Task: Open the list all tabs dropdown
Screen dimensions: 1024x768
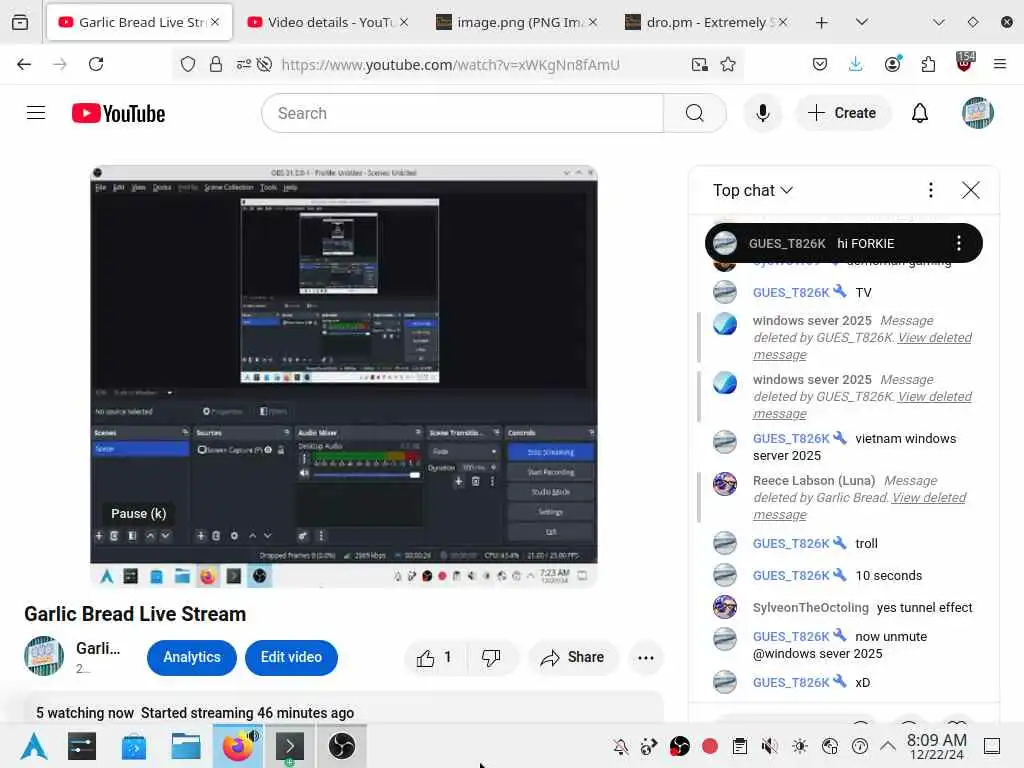Action: click(x=862, y=22)
